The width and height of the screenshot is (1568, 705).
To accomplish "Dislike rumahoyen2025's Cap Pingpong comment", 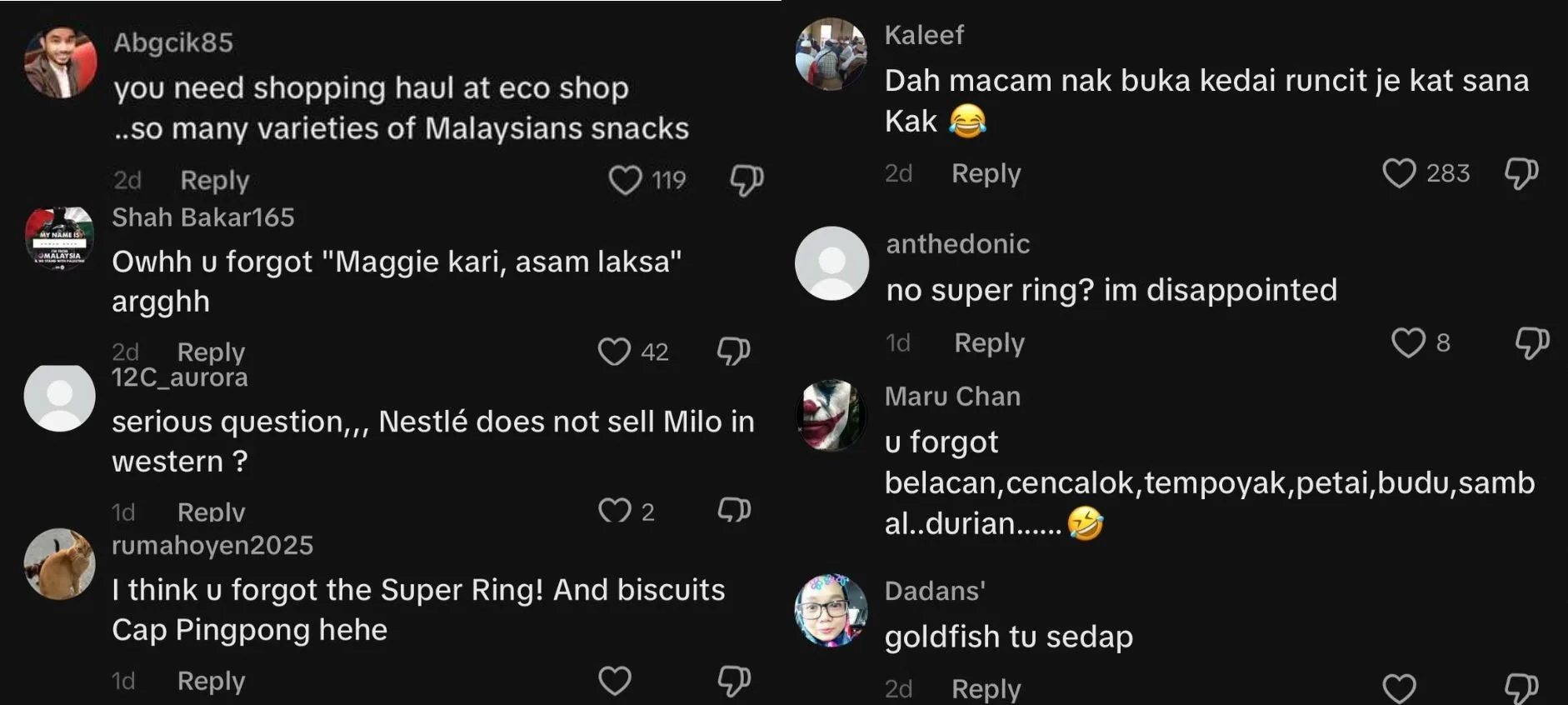I will click(x=734, y=681).
